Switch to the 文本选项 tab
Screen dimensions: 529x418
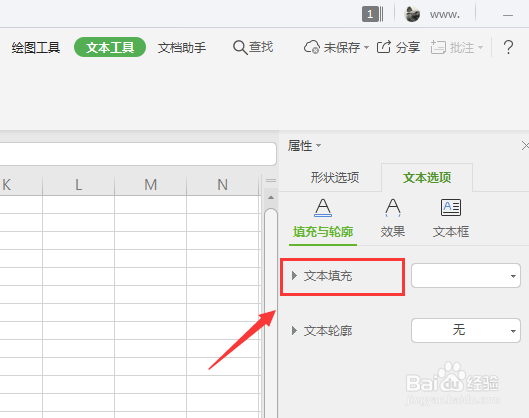(x=427, y=177)
